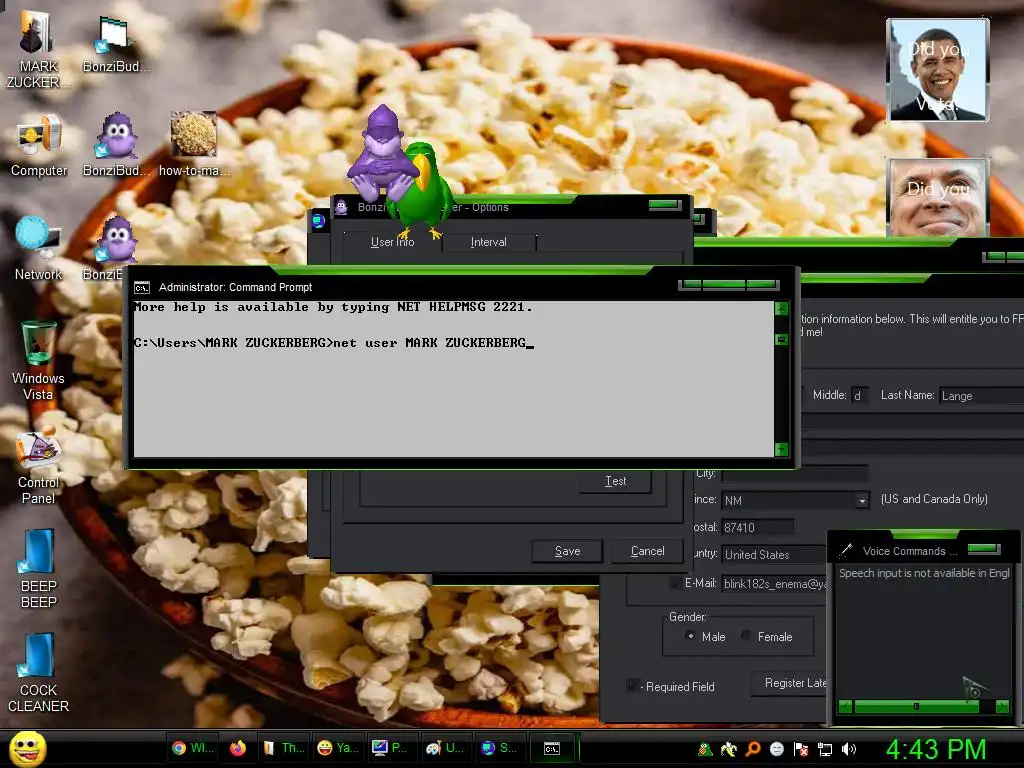Click the Voice Commands scrollbar left arrow
The width and height of the screenshot is (1024, 768).
pos(845,707)
